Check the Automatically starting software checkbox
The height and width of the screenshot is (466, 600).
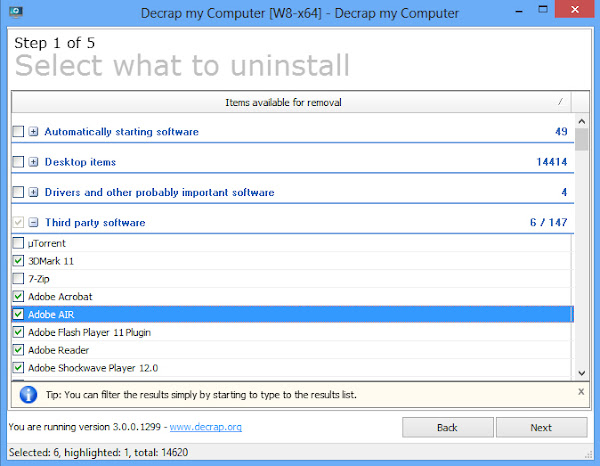tap(18, 131)
